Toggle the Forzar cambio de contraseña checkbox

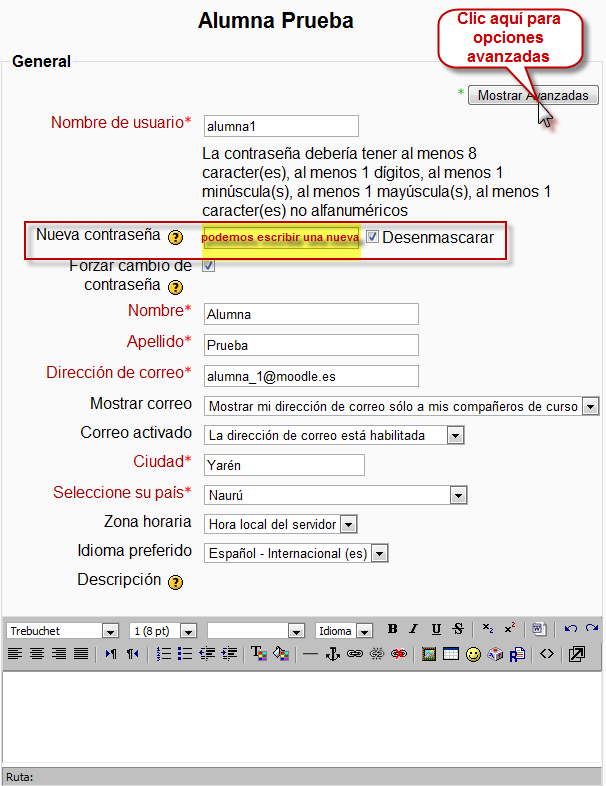209,266
